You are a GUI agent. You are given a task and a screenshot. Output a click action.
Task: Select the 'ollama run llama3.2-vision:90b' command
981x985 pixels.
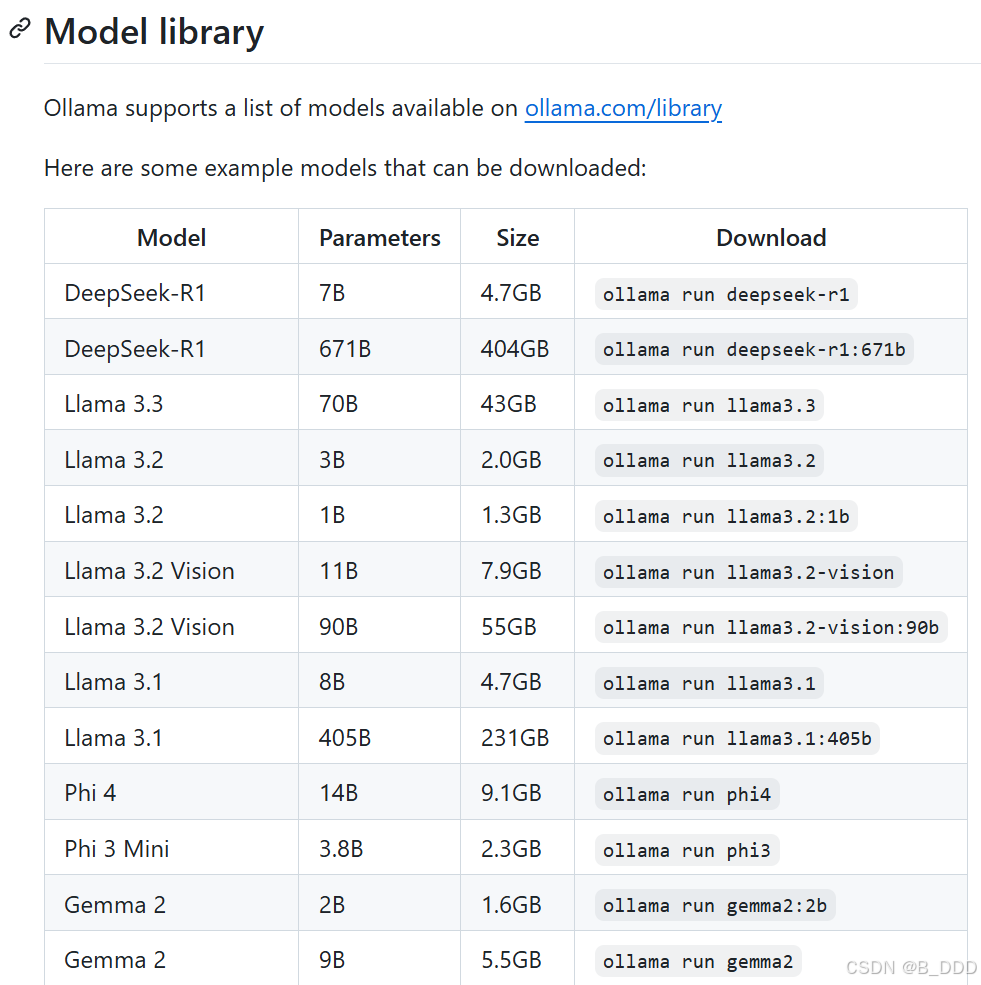[x=771, y=628]
